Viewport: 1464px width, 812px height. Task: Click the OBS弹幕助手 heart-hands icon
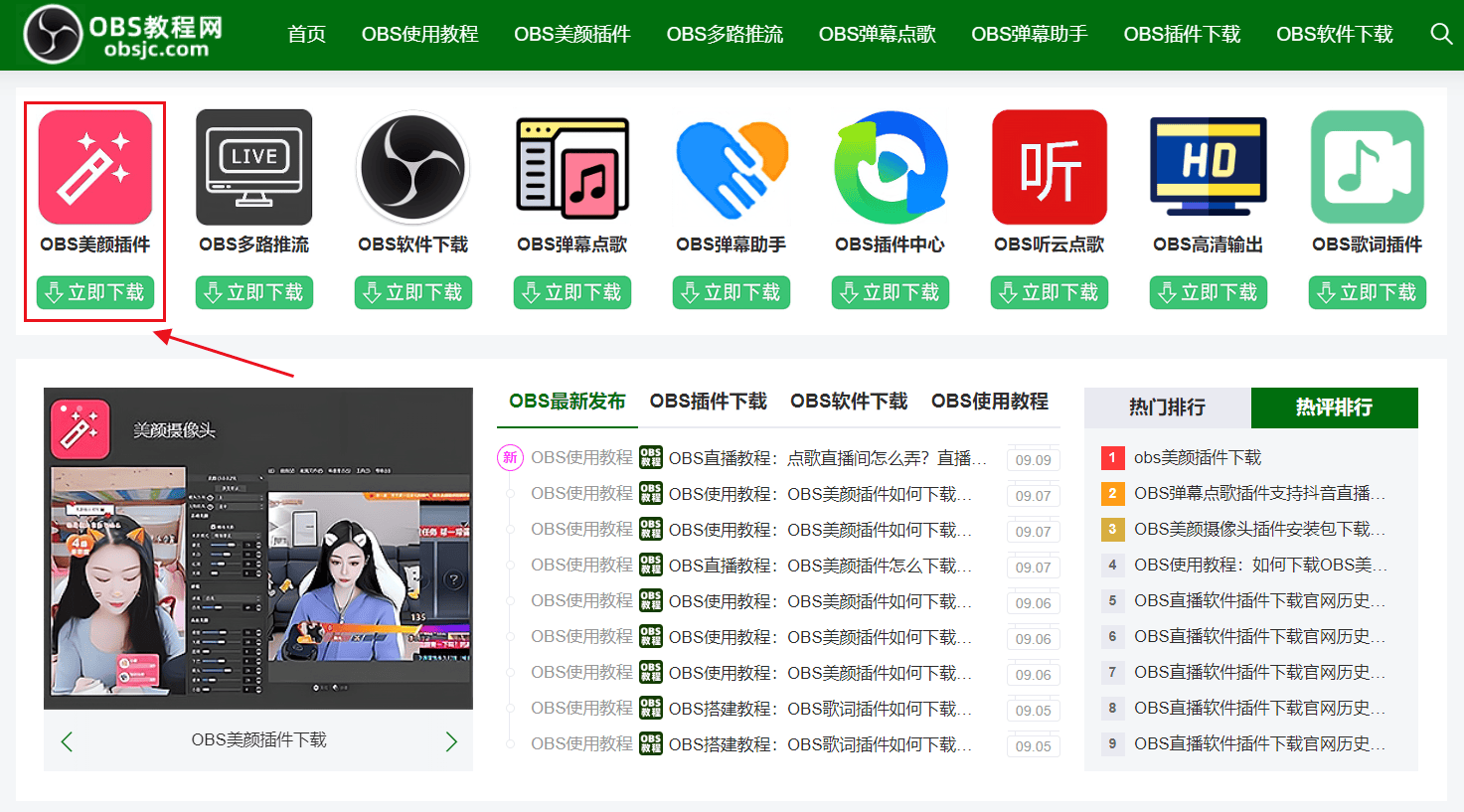pyautogui.click(x=731, y=167)
